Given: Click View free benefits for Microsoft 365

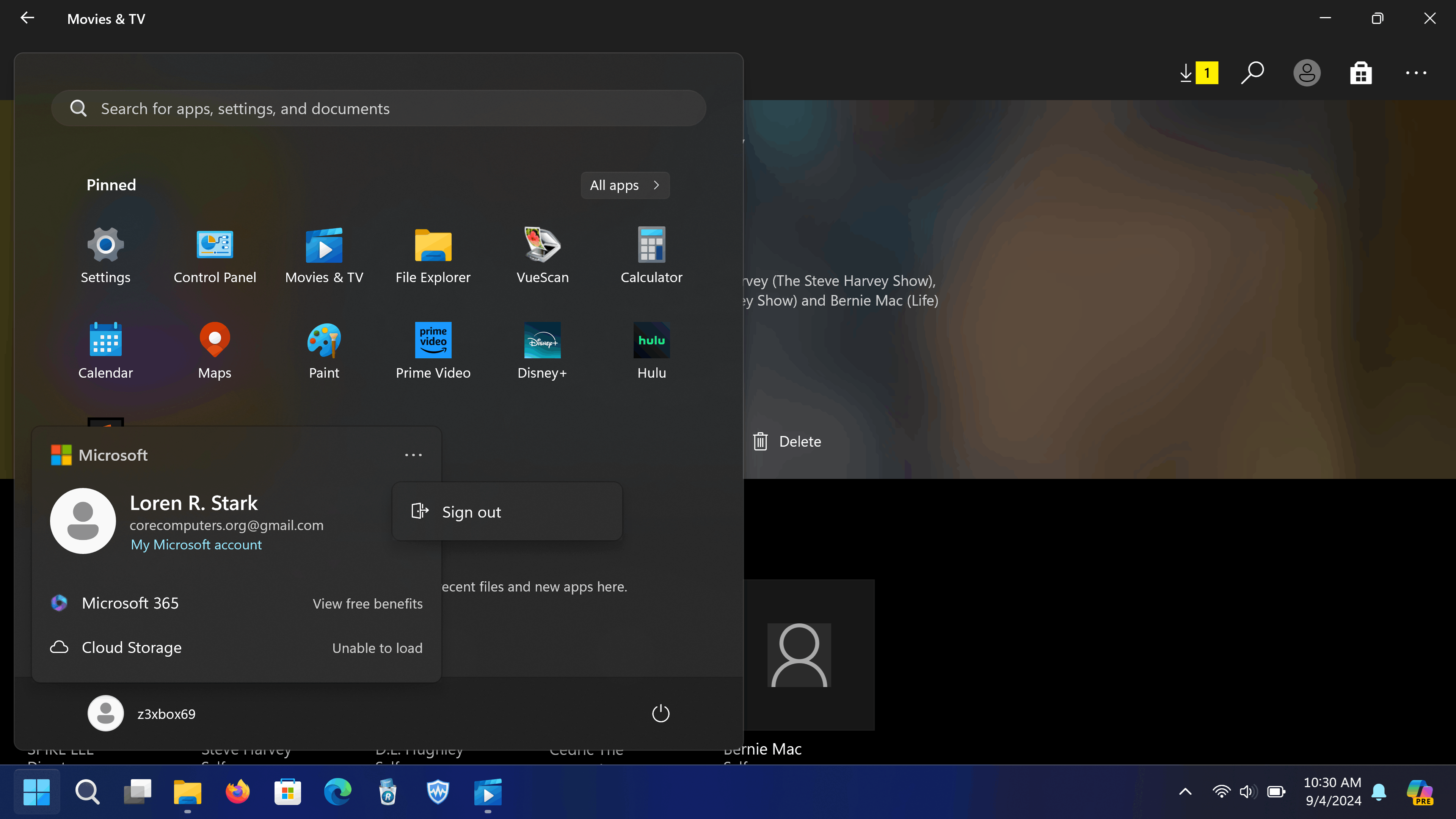Looking at the screenshot, I should (x=367, y=604).
